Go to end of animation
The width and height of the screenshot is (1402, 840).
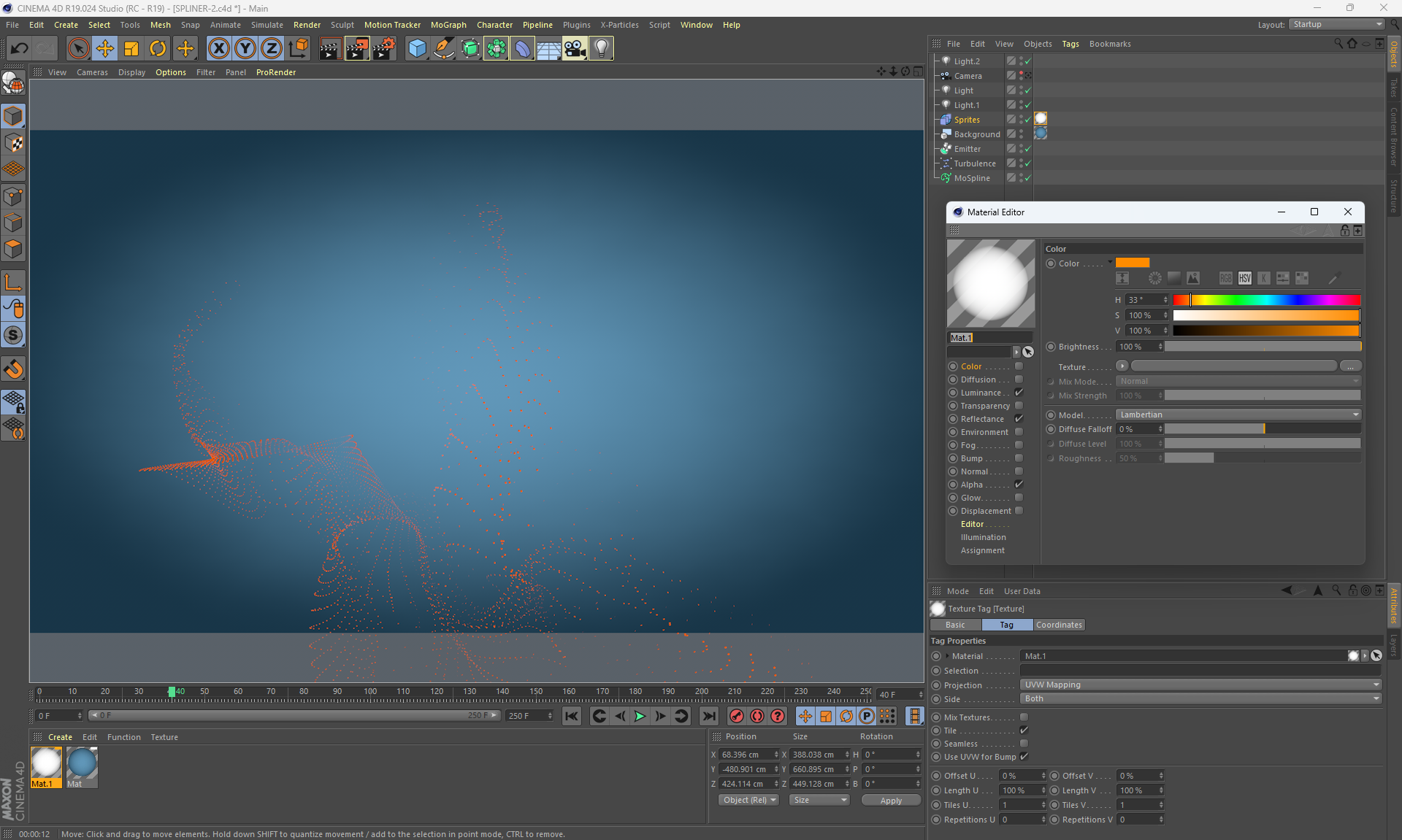coord(708,716)
